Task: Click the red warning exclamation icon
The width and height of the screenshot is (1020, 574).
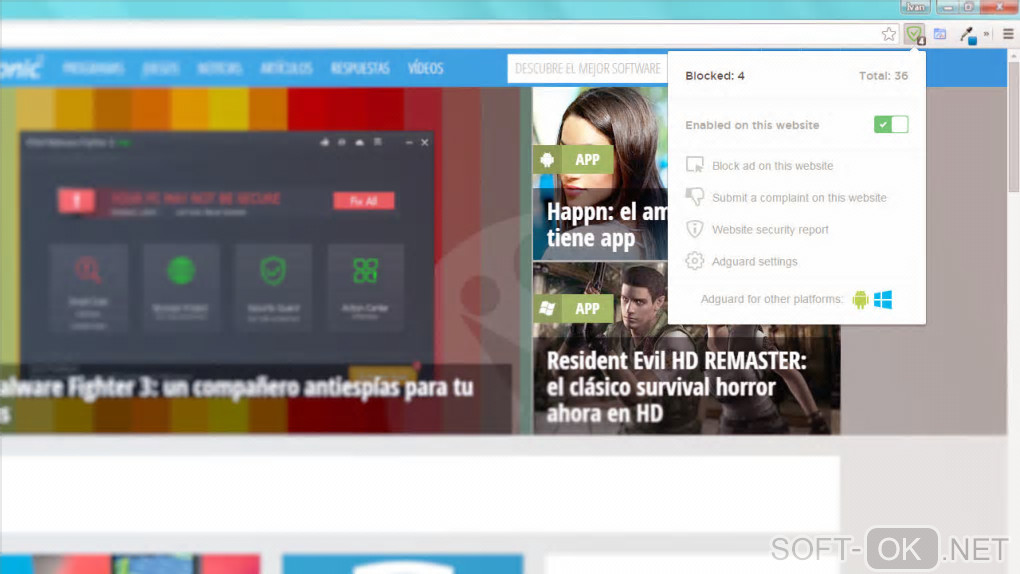Action: coord(76,200)
